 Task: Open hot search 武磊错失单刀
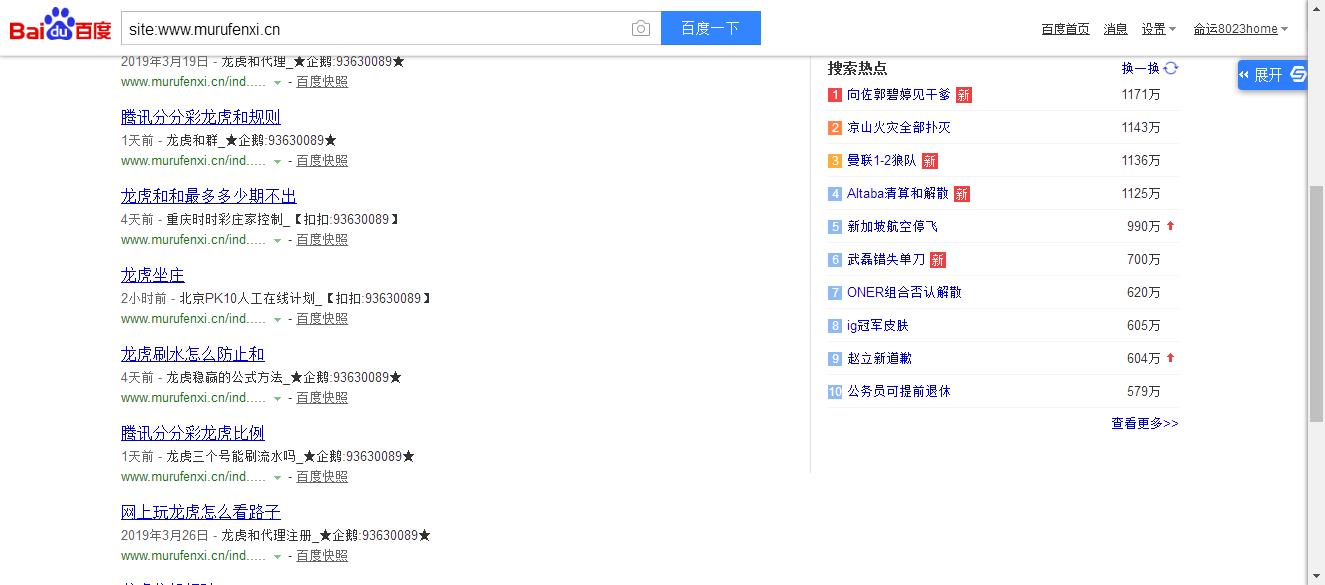886,260
